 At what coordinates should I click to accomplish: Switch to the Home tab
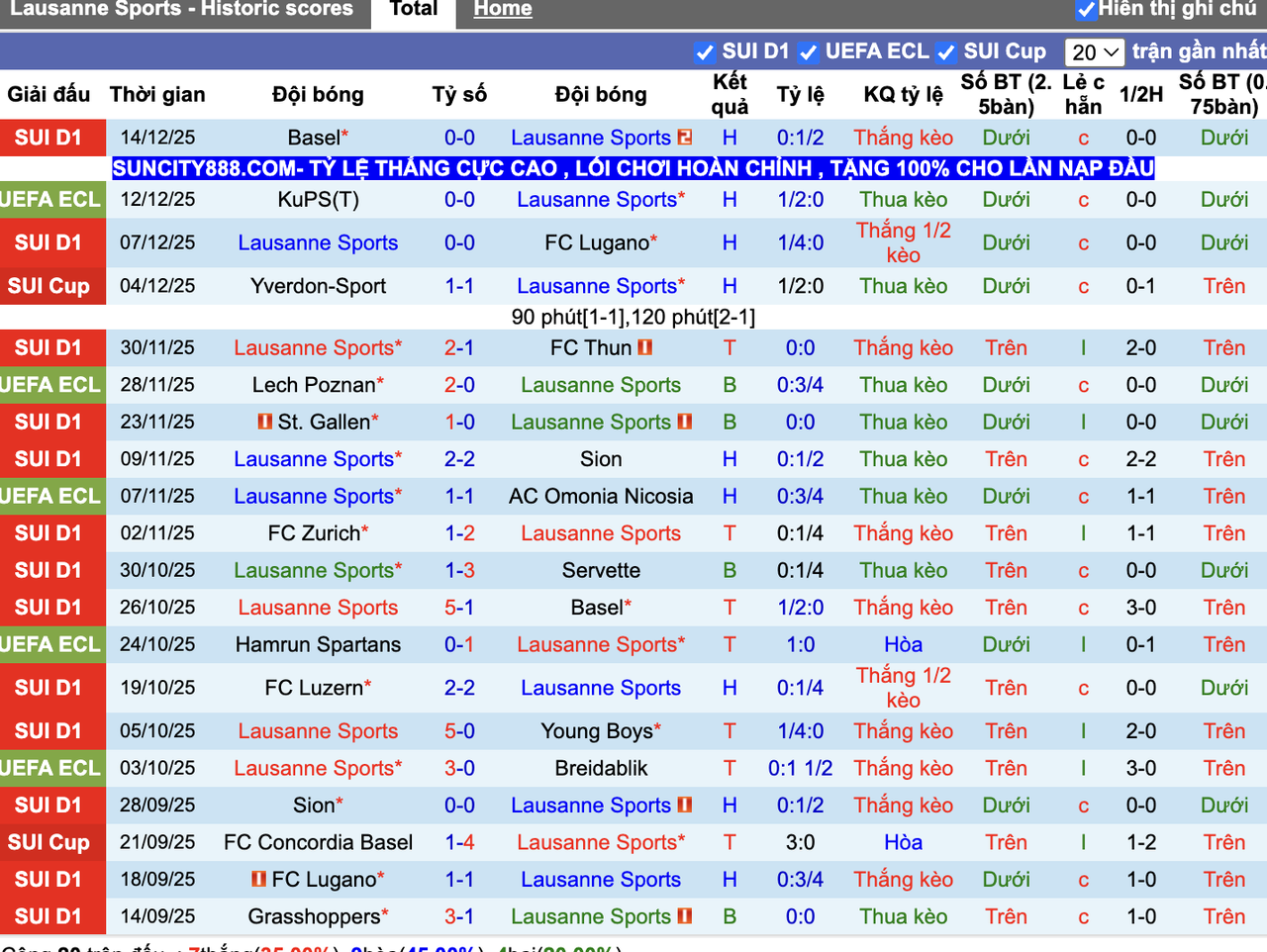click(502, 9)
